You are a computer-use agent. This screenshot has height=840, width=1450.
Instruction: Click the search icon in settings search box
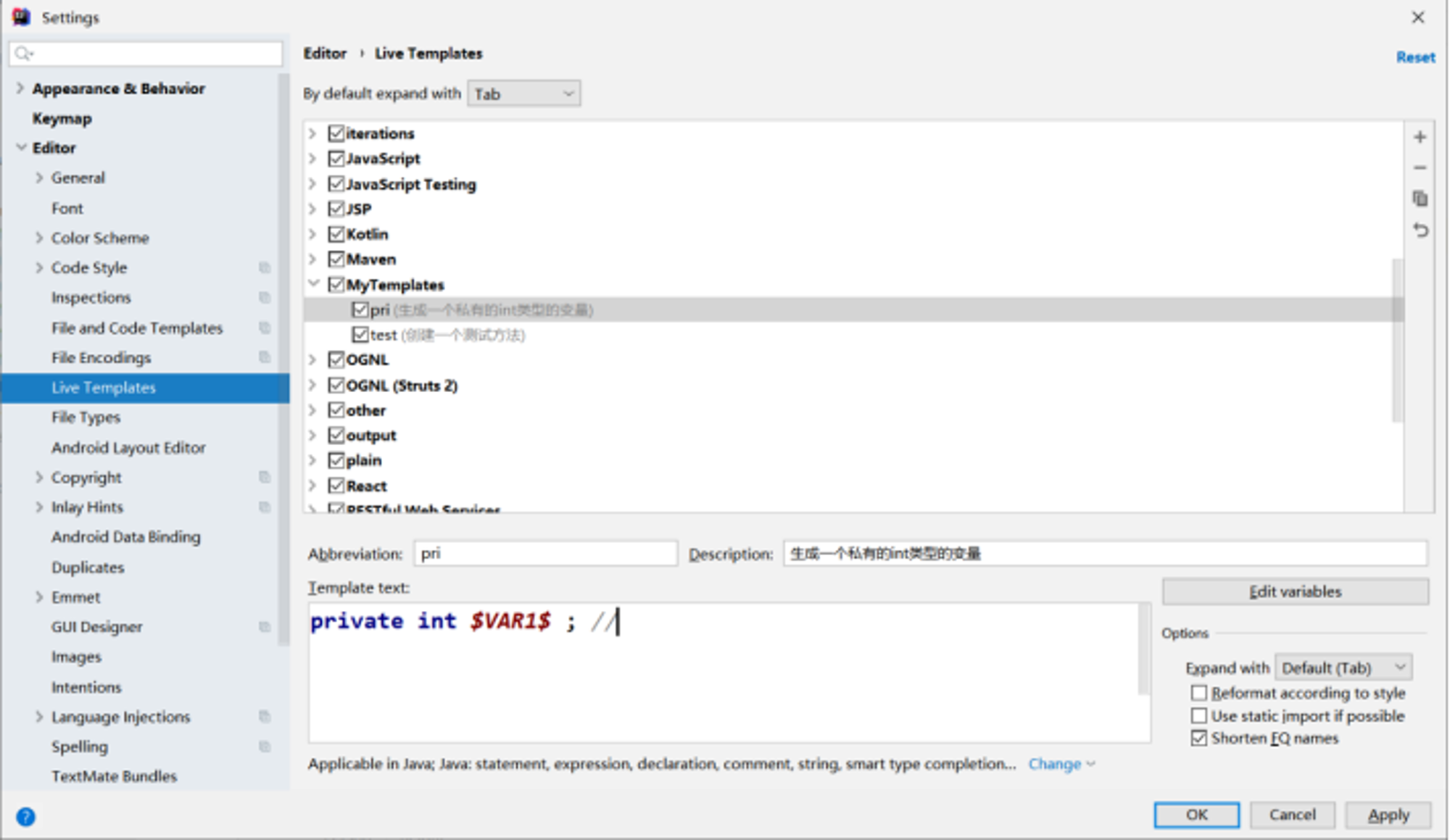[x=23, y=54]
